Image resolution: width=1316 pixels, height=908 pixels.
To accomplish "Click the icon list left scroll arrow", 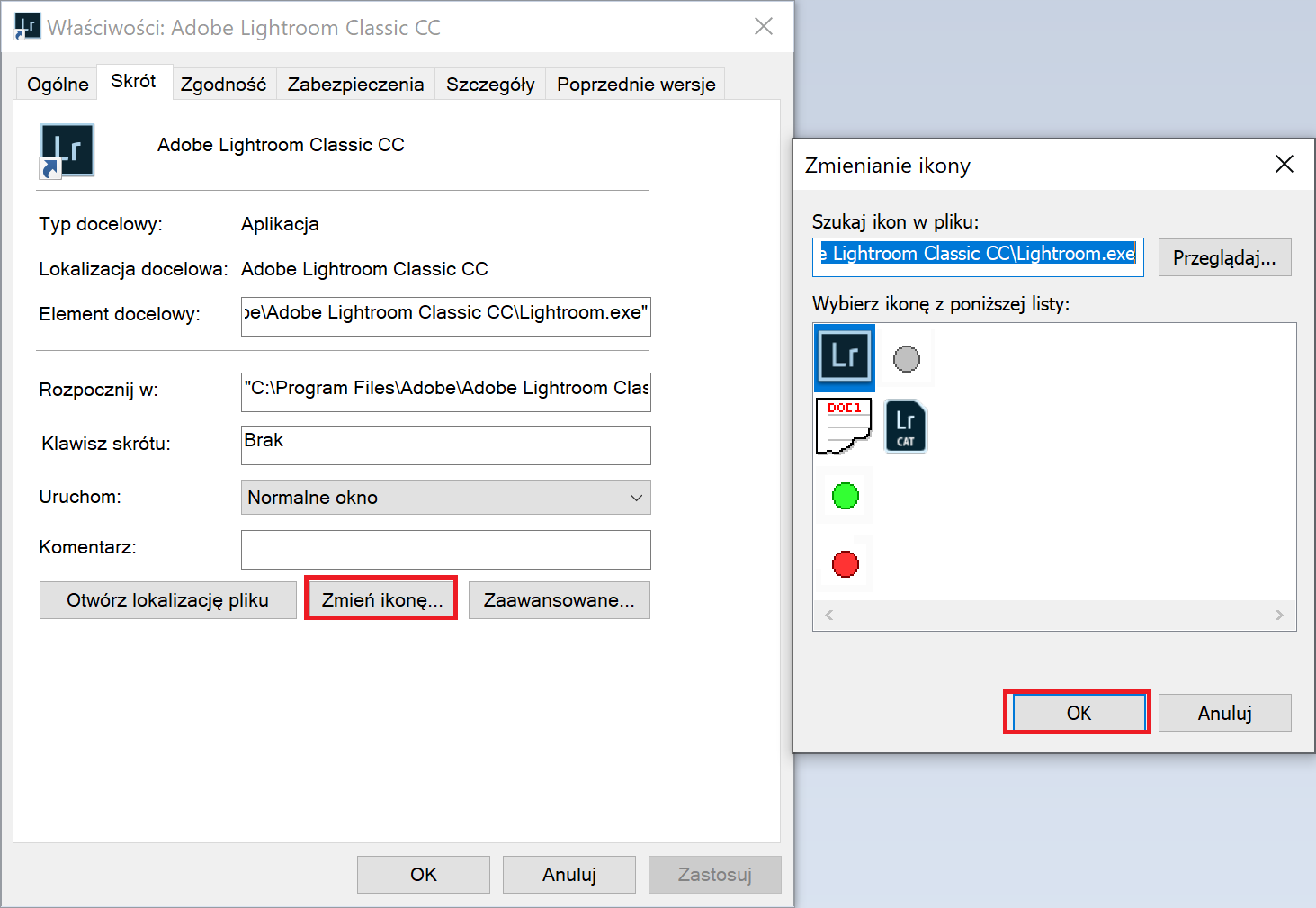I will 829,615.
